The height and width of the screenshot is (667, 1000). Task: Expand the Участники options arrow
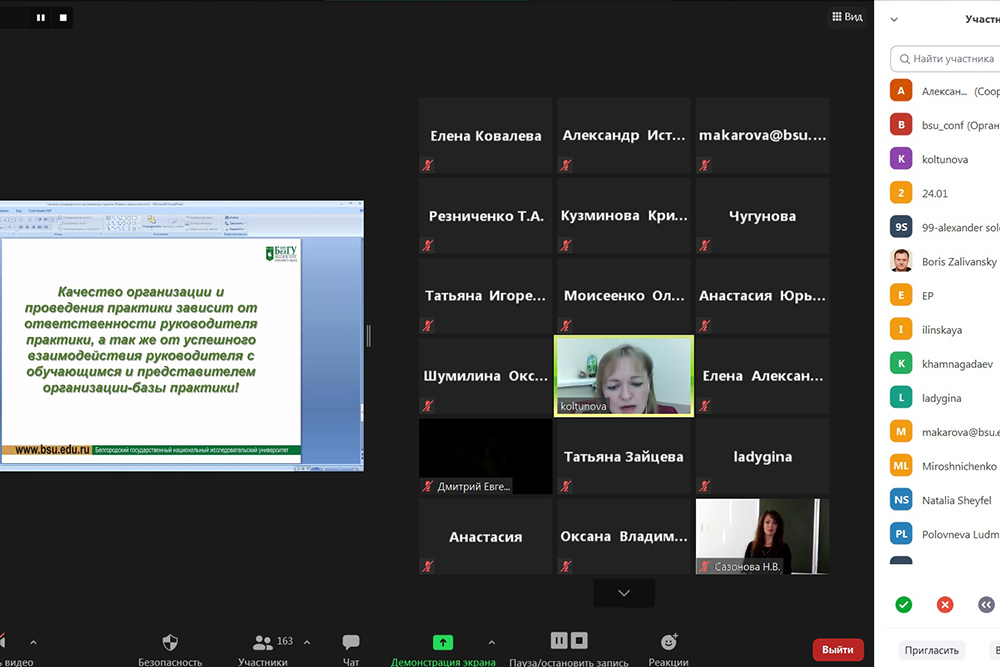pyautogui.click(x=307, y=642)
